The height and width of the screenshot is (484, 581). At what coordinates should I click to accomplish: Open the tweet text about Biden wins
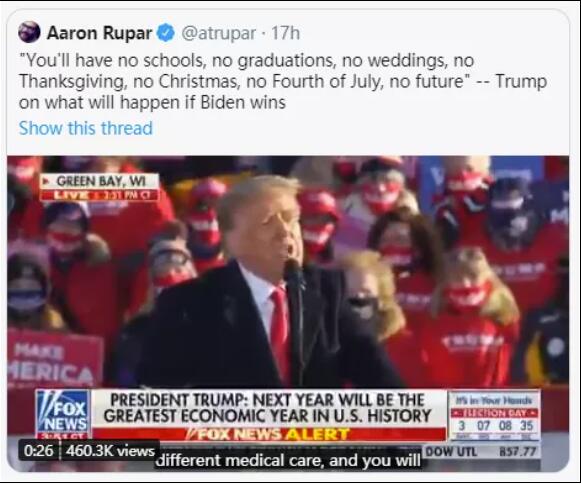pyautogui.click(x=283, y=81)
